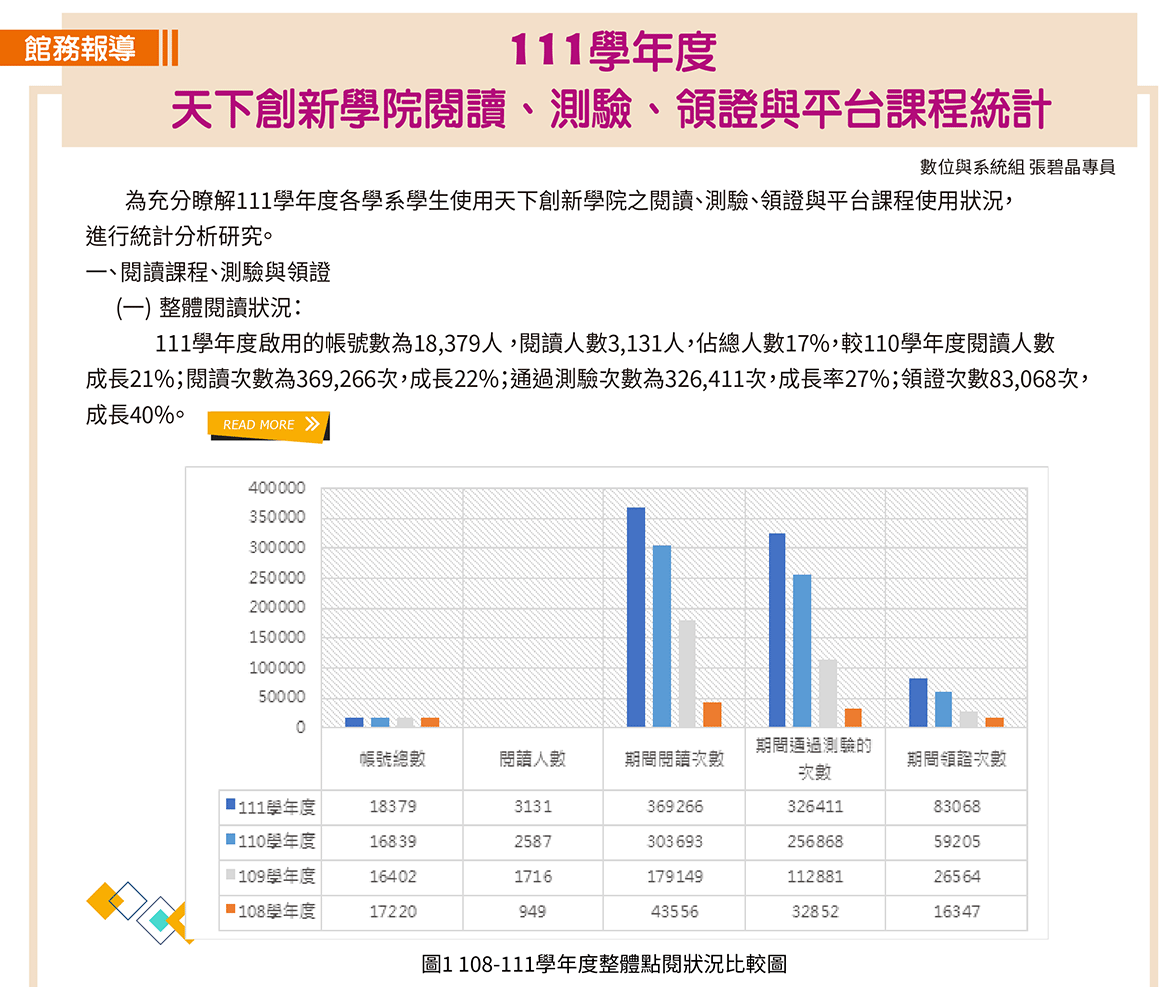This screenshot has width=1166, height=987.
Task: Click the table cell showing 16347
Action: 956,911
